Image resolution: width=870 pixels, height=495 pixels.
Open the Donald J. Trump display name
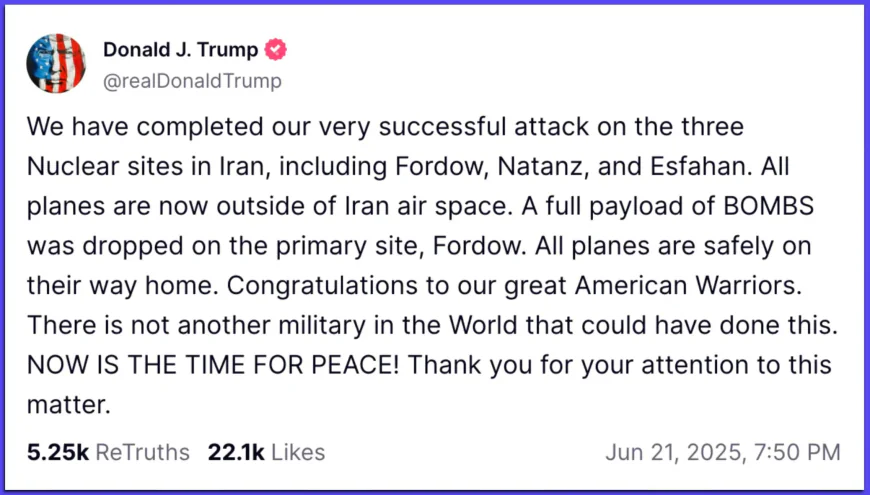click(180, 50)
